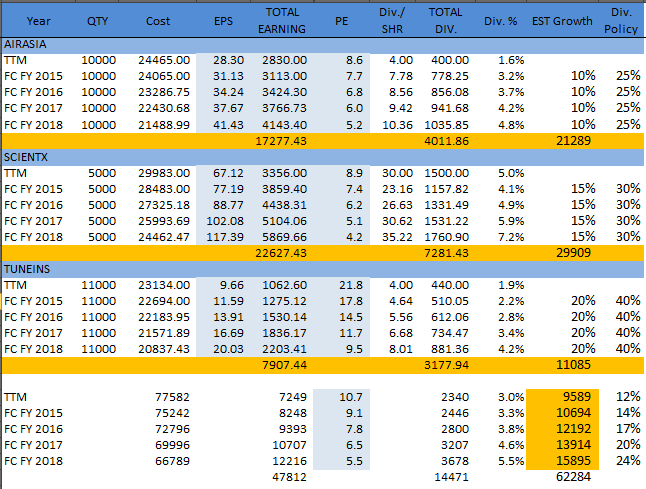The image size is (646, 489).
Task: Select summary cost cell 77582
Action: click(172, 397)
